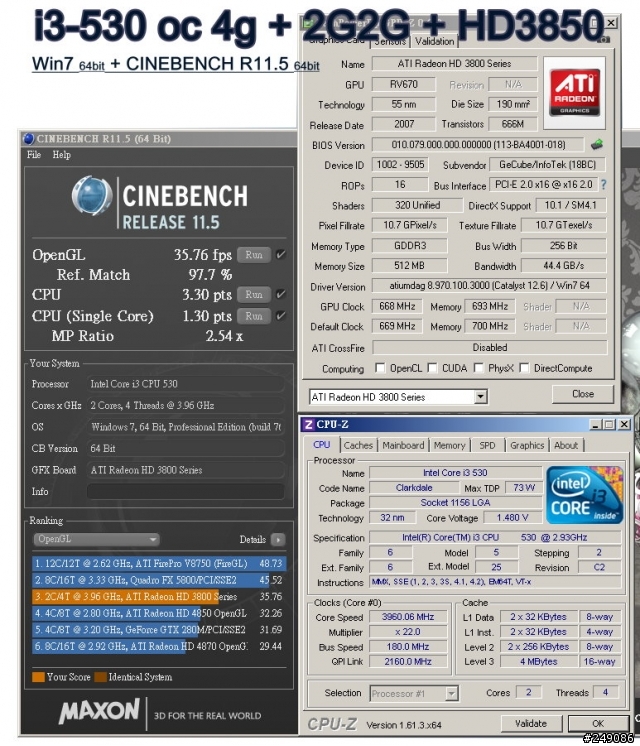Select ranking row 12C/12T ATI FirePro V8750
This screenshot has width=640, height=746.
pos(159,564)
